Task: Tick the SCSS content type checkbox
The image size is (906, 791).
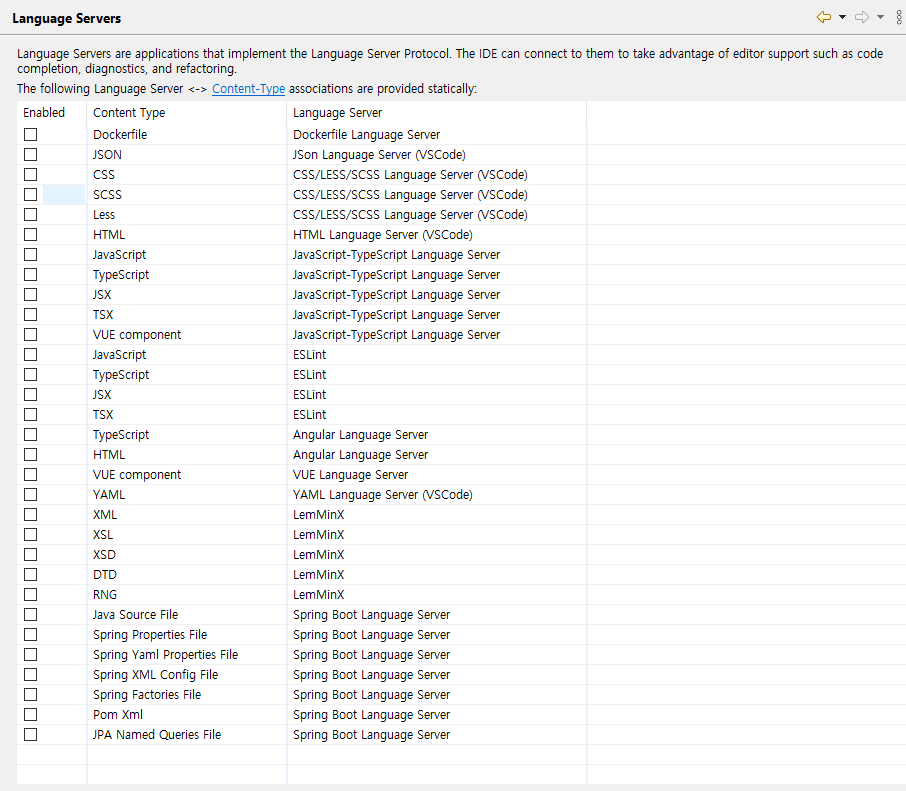Action: point(31,195)
